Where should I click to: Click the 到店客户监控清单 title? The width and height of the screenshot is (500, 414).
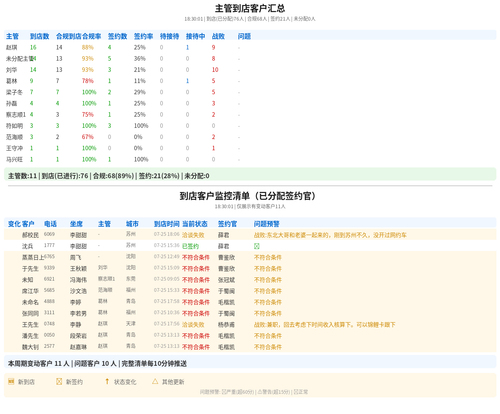pyautogui.click(x=248, y=196)
